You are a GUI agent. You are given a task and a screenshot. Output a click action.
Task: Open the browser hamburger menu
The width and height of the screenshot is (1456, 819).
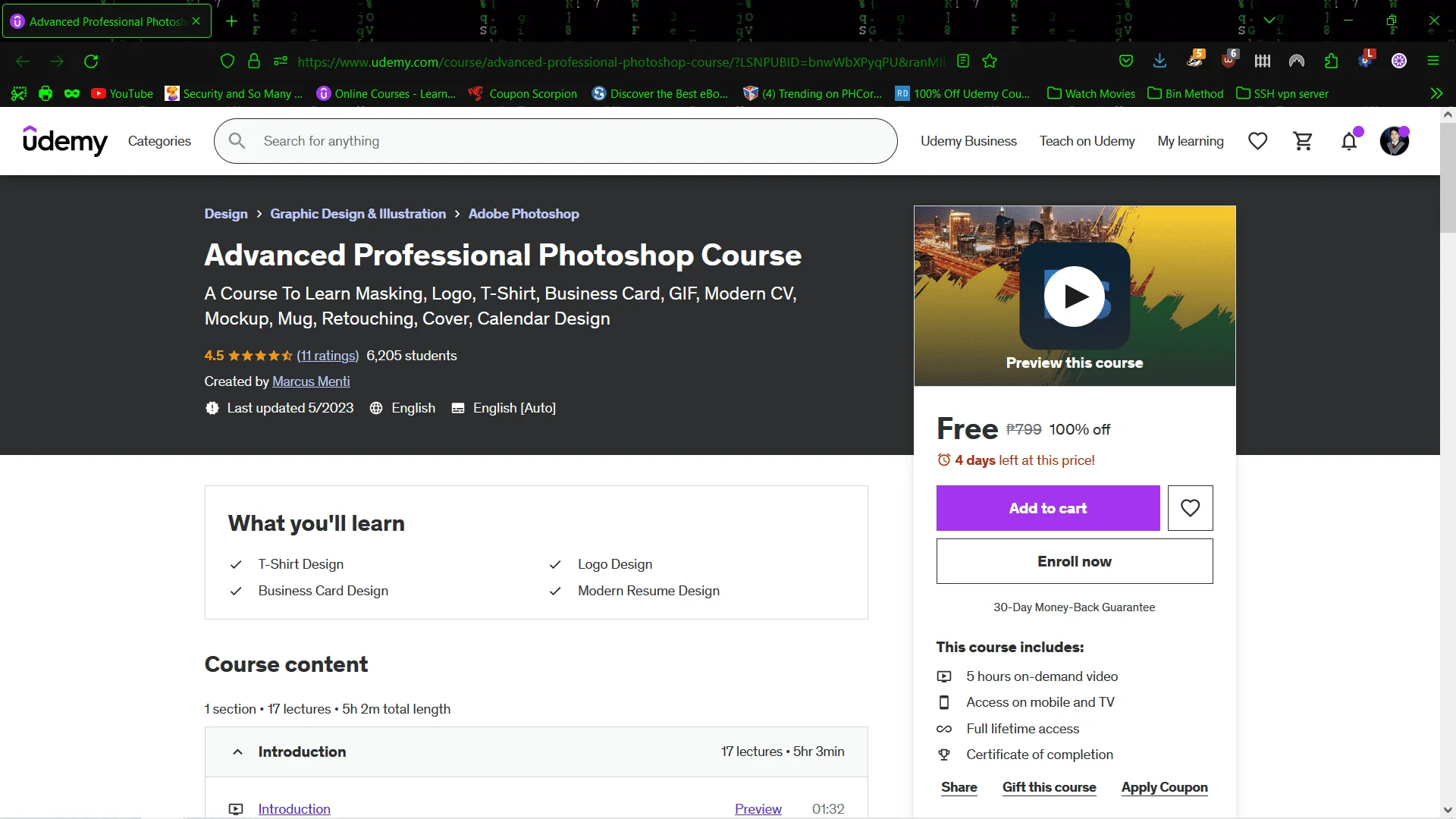[1433, 61]
